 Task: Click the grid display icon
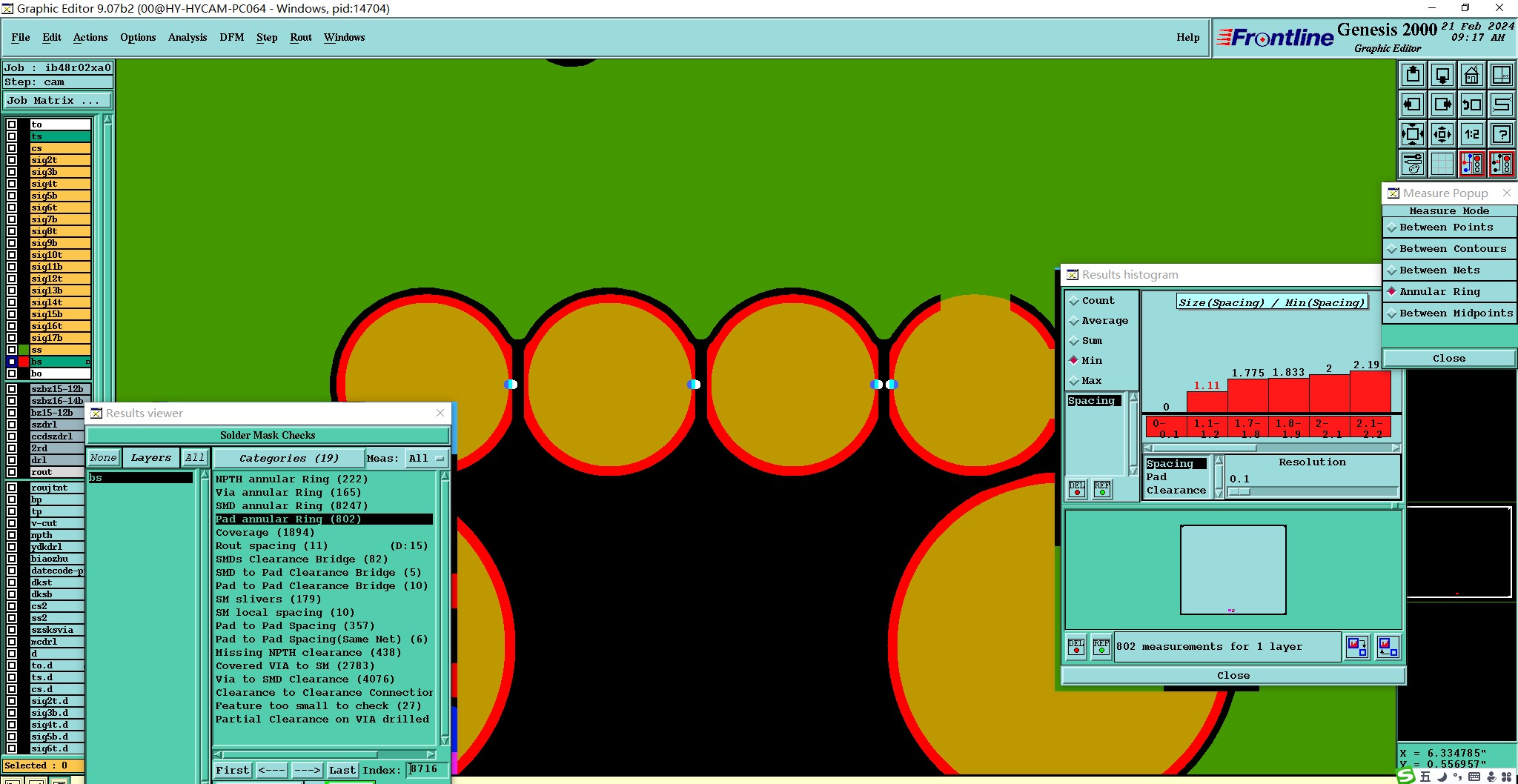point(1442,164)
